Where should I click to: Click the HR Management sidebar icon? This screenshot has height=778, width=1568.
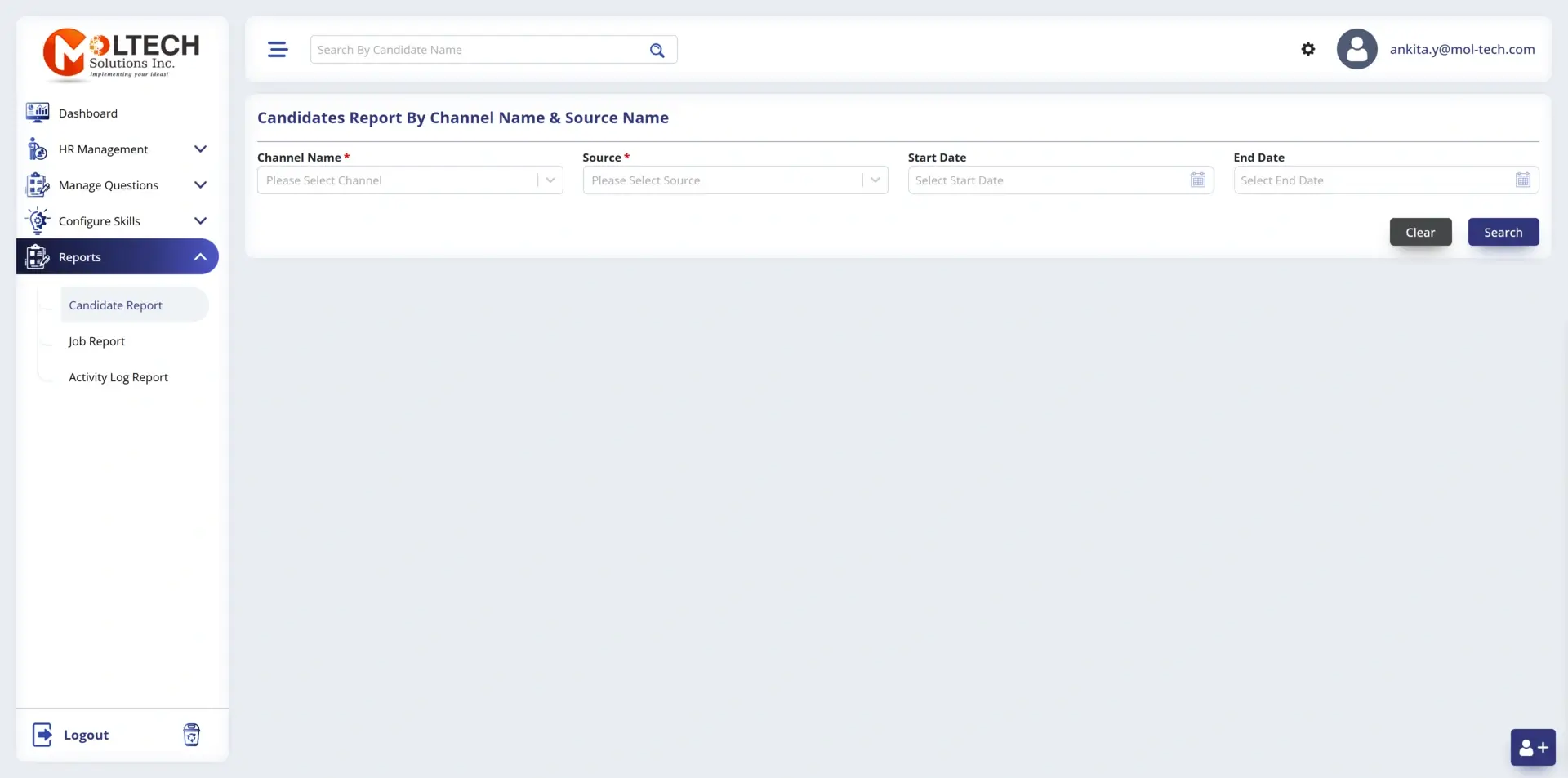pyautogui.click(x=38, y=149)
